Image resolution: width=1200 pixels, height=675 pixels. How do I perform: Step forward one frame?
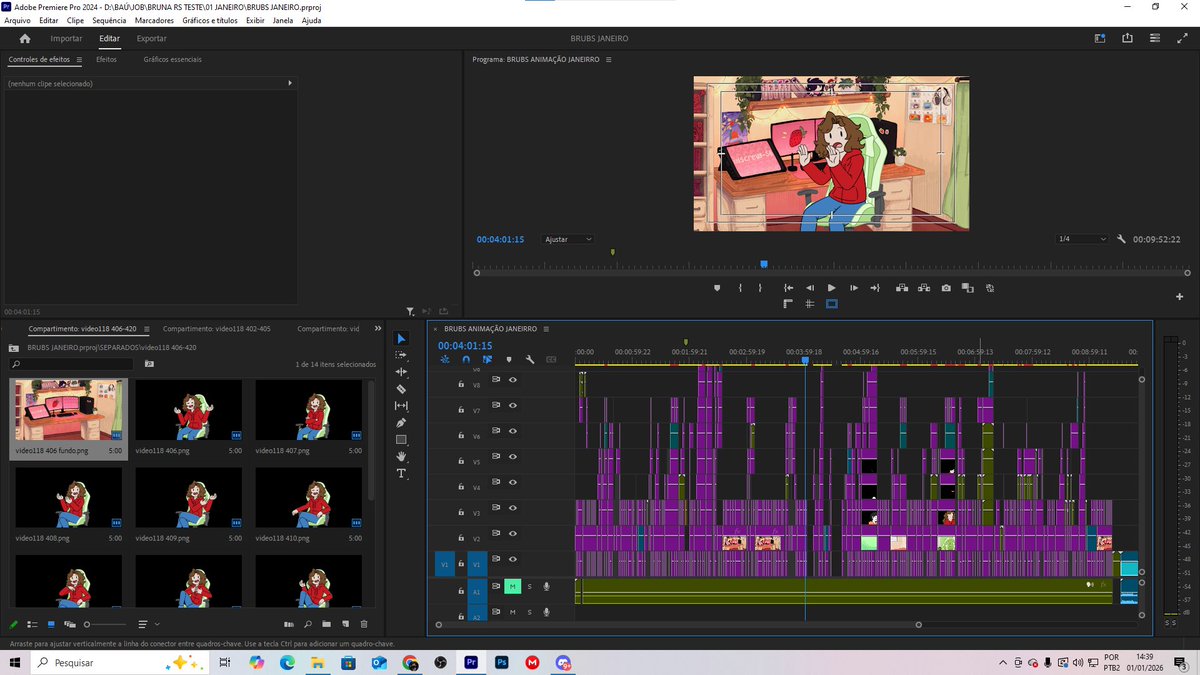click(853, 288)
